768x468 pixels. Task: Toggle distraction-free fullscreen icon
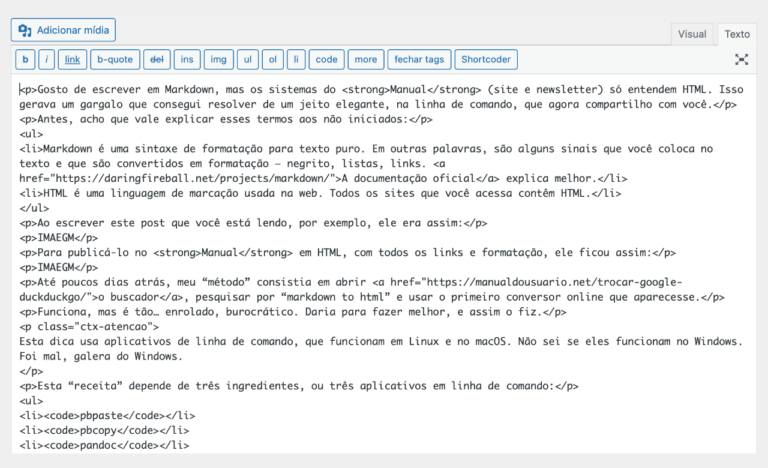point(741,59)
